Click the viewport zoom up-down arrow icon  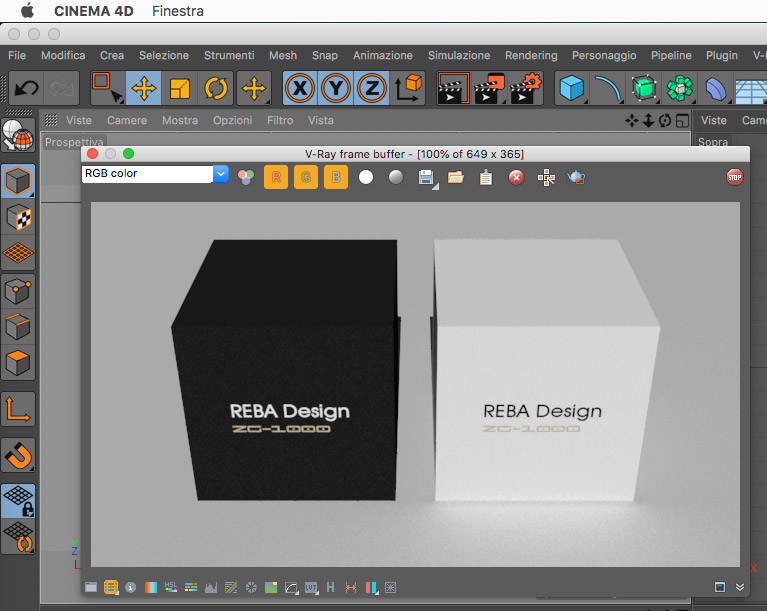(x=648, y=120)
